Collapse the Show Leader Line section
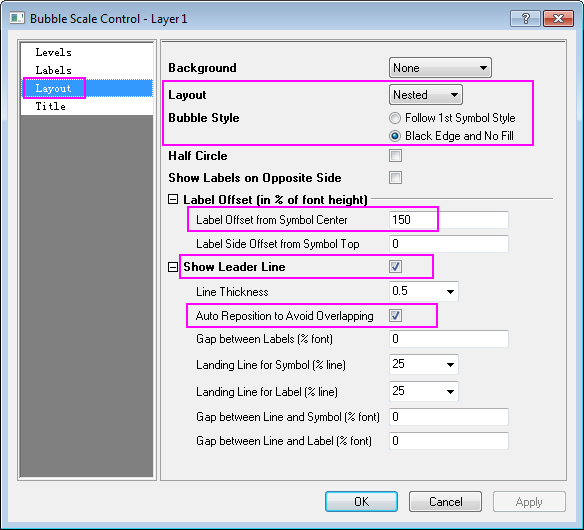Image resolution: width=584 pixels, height=530 pixels. pyautogui.click(x=173, y=267)
